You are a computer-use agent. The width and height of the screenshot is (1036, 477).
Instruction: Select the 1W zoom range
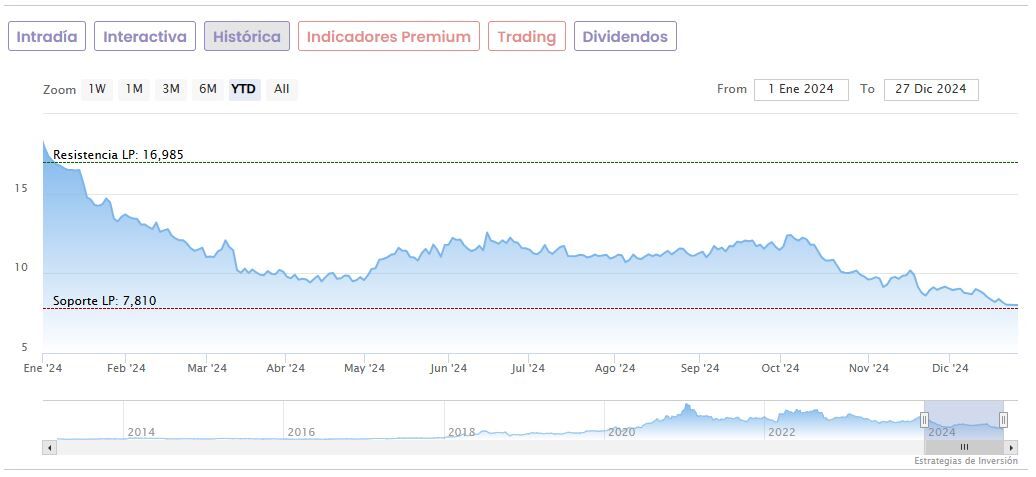(97, 89)
